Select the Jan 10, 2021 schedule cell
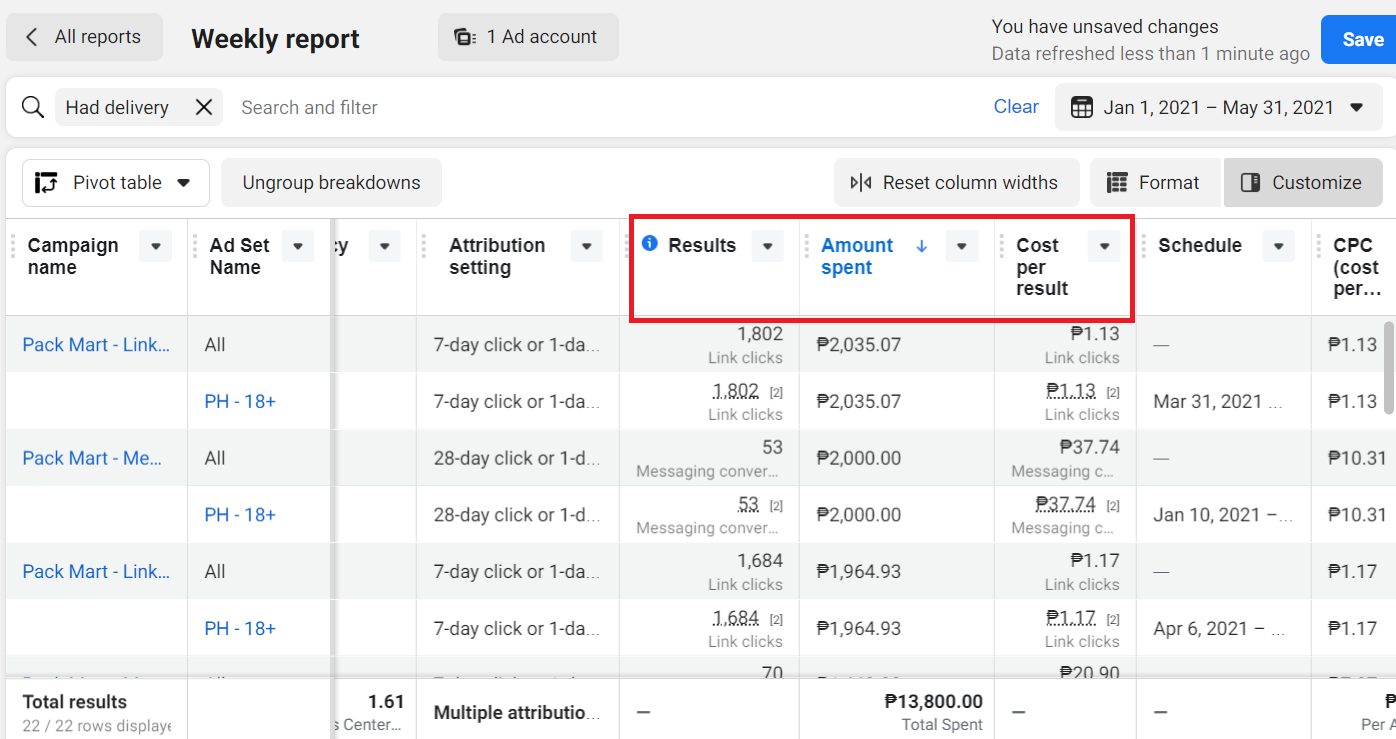Image resolution: width=1396 pixels, height=739 pixels. (1223, 515)
